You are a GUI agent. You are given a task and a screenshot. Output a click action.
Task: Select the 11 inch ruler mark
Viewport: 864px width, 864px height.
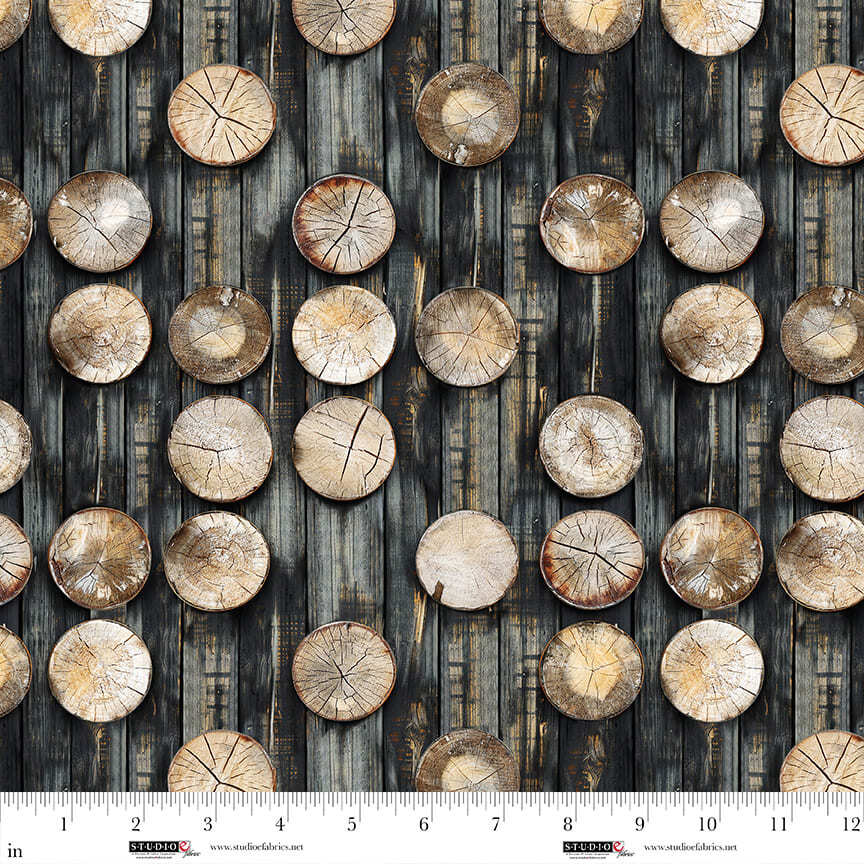780,825
